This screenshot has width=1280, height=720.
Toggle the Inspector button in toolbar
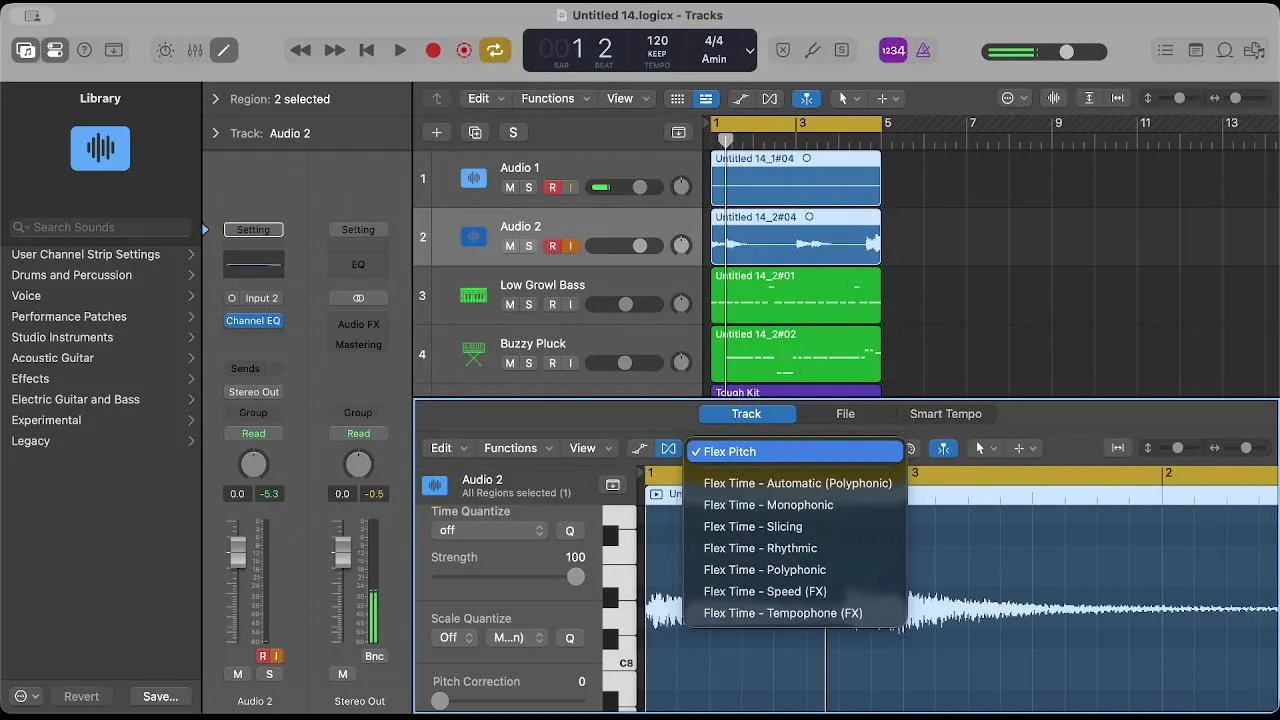point(55,50)
